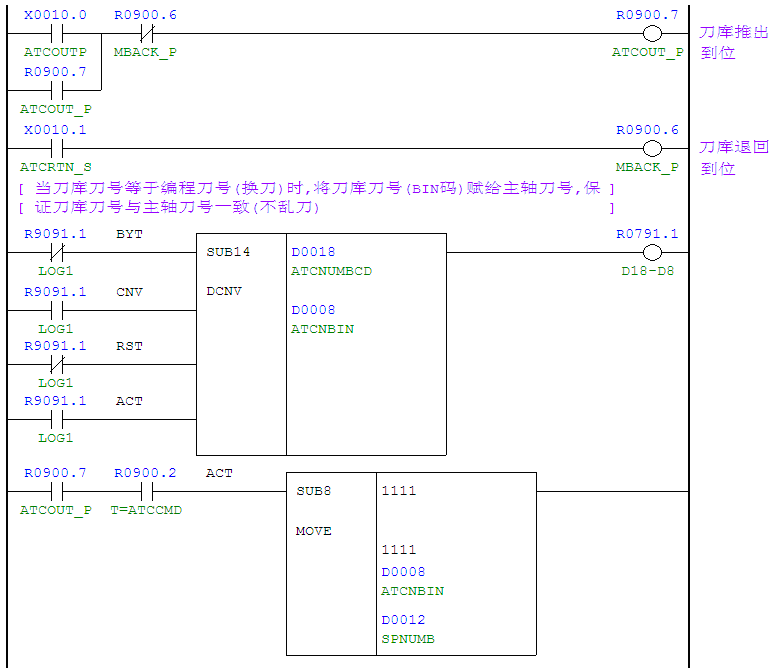Click the R0900.7 ATCOUT_P output coil
Image resolution: width=774 pixels, height=670 pixels.
point(653,33)
